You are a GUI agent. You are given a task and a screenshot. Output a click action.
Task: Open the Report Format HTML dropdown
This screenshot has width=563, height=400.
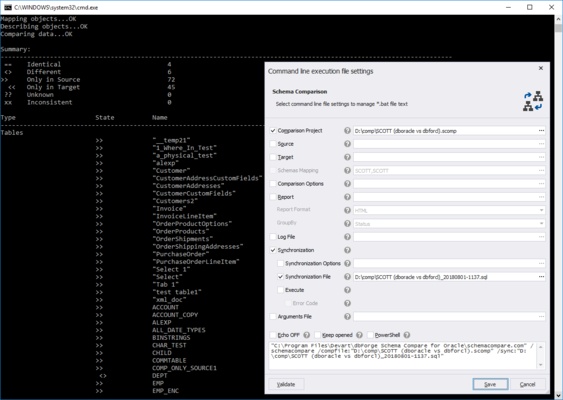pyautogui.click(x=541, y=210)
